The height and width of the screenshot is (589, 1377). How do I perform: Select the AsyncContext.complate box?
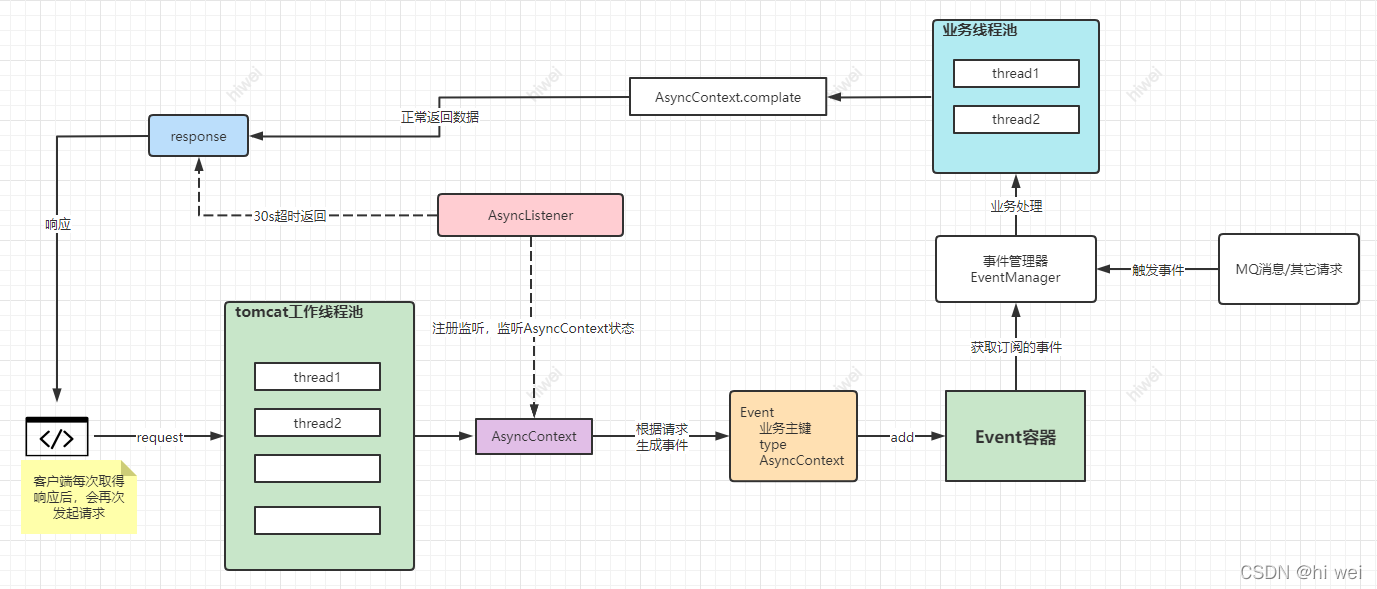click(728, 97)
